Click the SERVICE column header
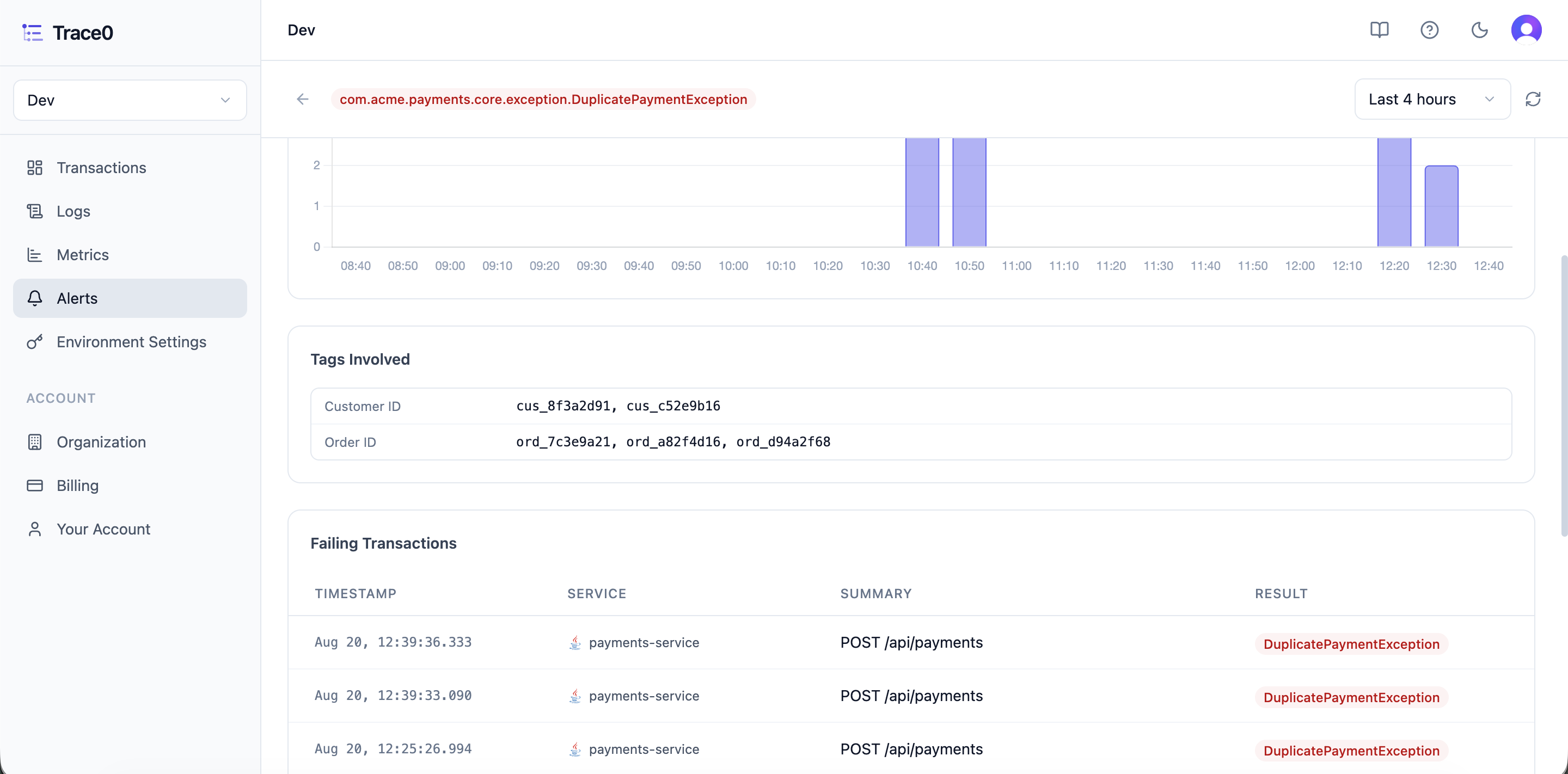 point(597,593)
